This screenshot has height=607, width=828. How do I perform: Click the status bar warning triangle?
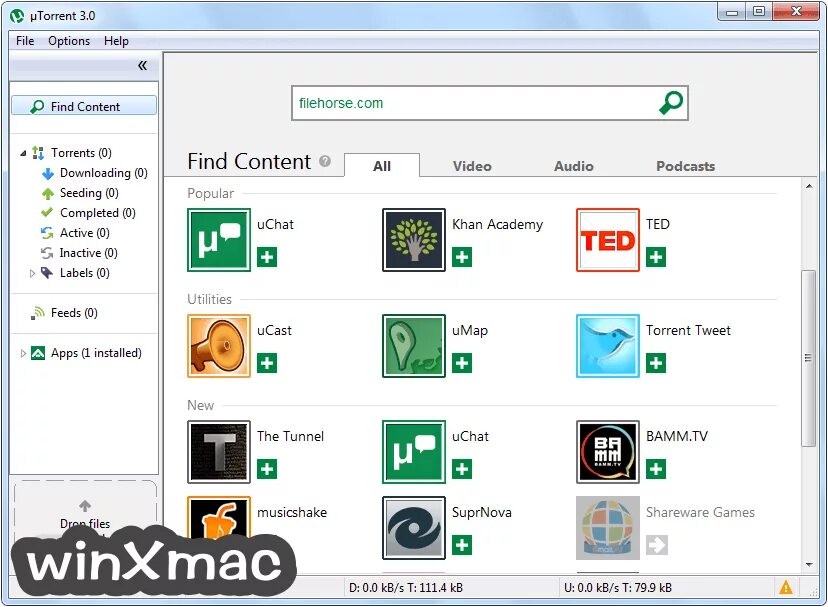pos(786,587)
